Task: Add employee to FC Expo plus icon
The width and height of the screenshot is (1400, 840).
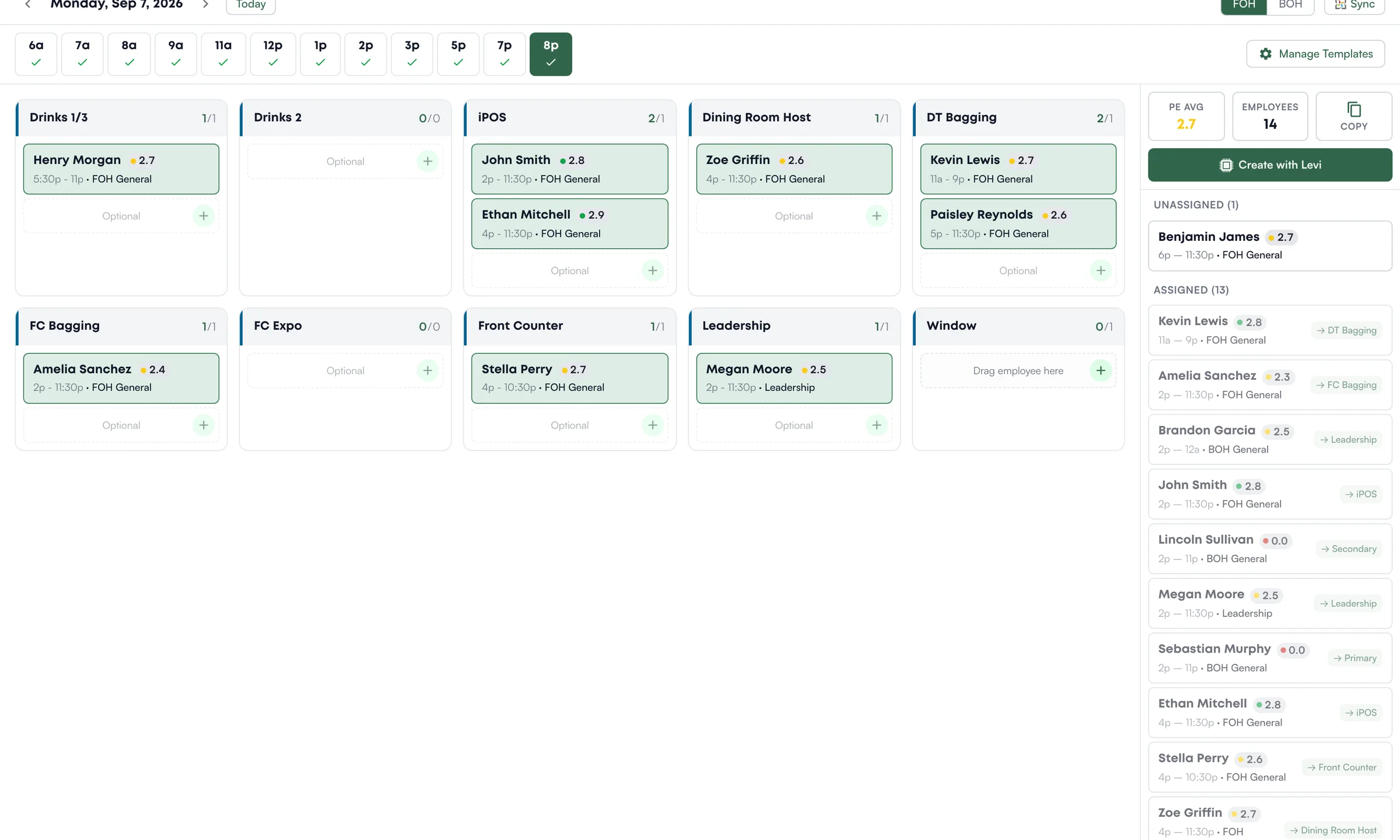Action: pos(428,370)
